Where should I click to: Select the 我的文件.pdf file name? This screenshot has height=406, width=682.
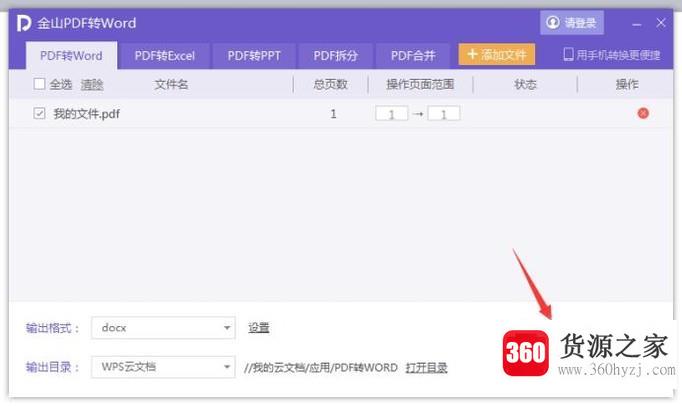[x=87, y=114]
